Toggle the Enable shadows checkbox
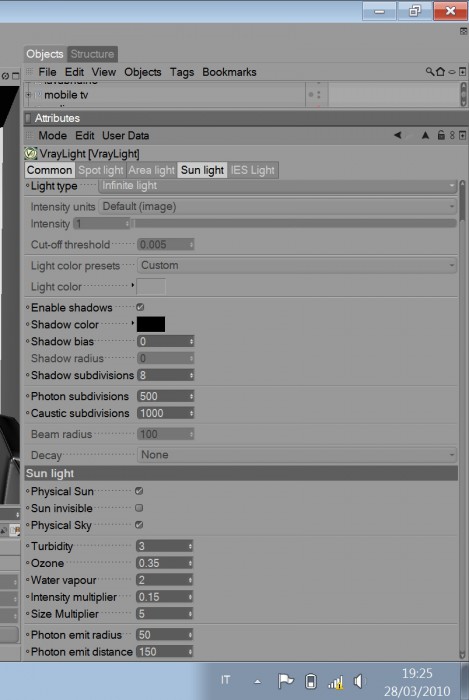Viewport: 469px width, 700px height. (140, 307)
